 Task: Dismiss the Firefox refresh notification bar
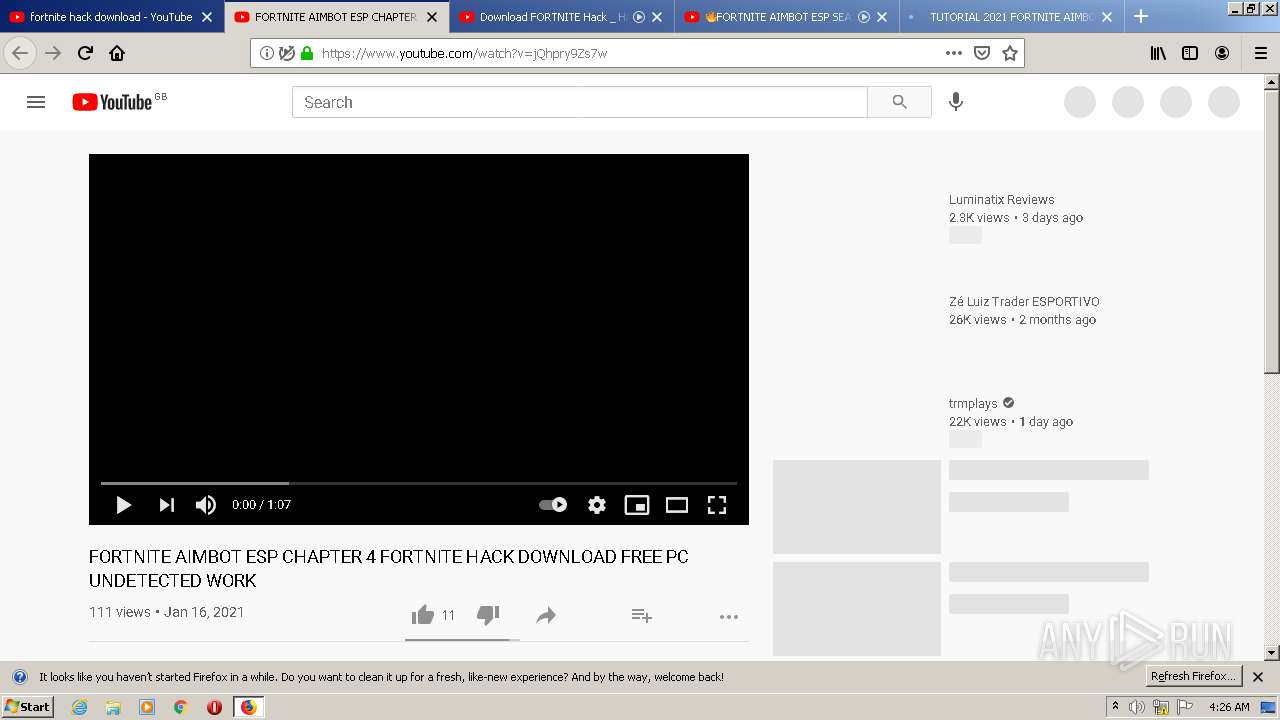pyautogui.click(x=1258, y=677)
